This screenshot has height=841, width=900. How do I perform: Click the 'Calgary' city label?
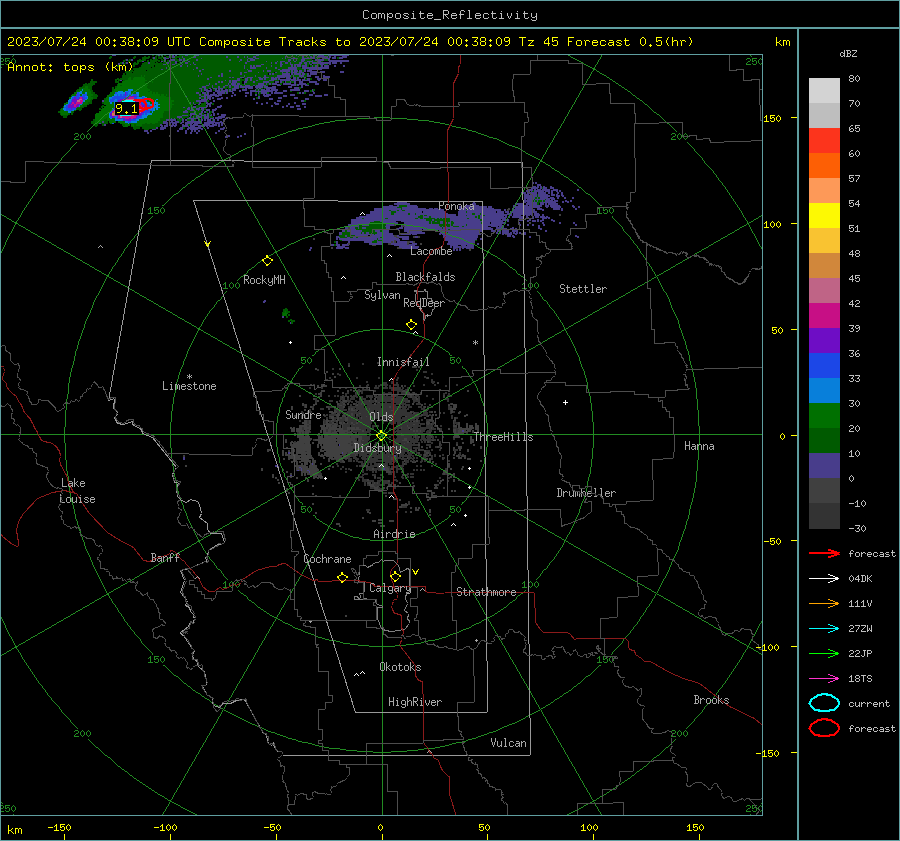point(390,588)
